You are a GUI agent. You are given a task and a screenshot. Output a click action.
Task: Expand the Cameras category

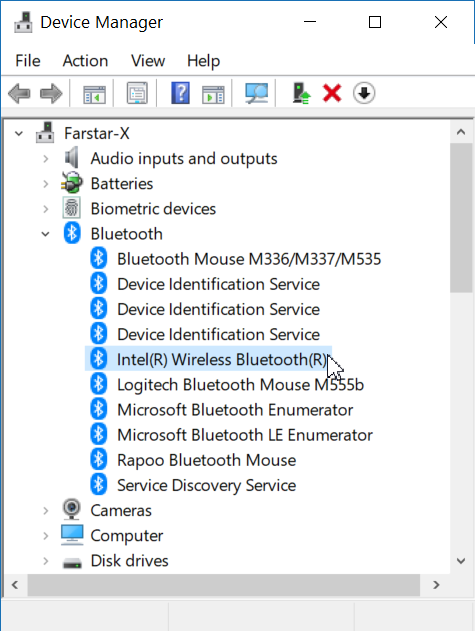tap(45, 511)
